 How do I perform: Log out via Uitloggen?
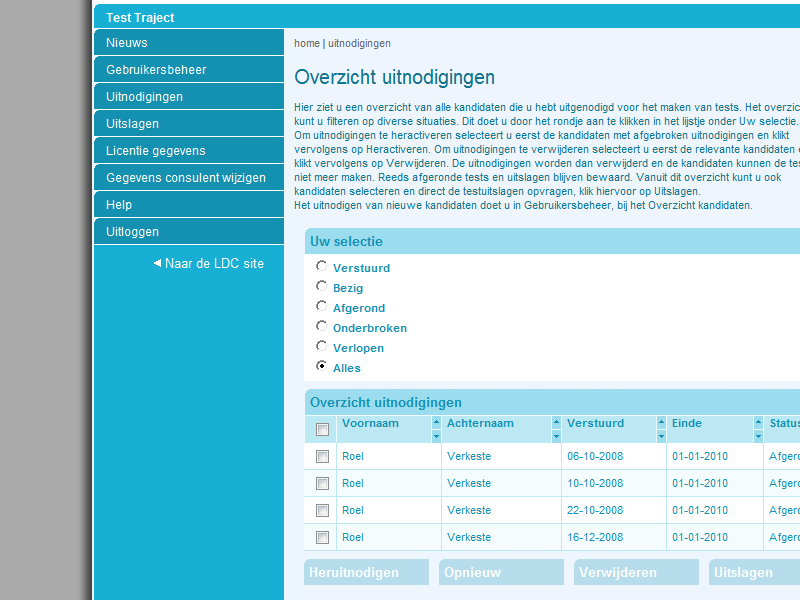click(189, 232)
